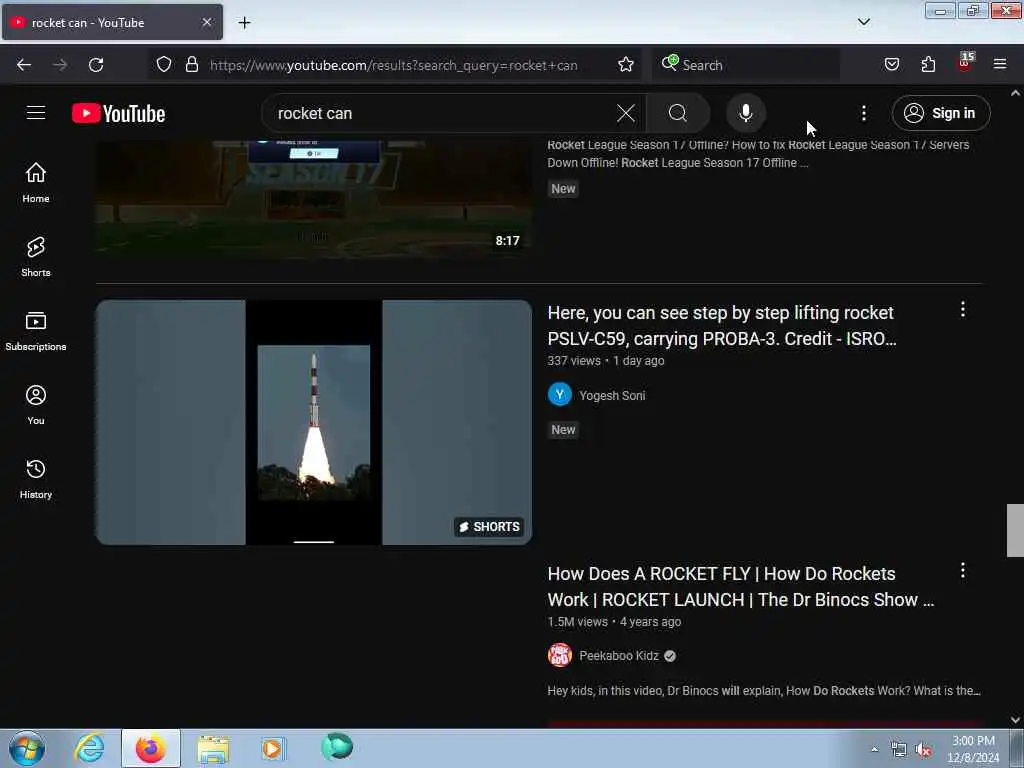Open Firefox application menu
This screenshot has height=768, width=1024.
(x=1000, y=64)
